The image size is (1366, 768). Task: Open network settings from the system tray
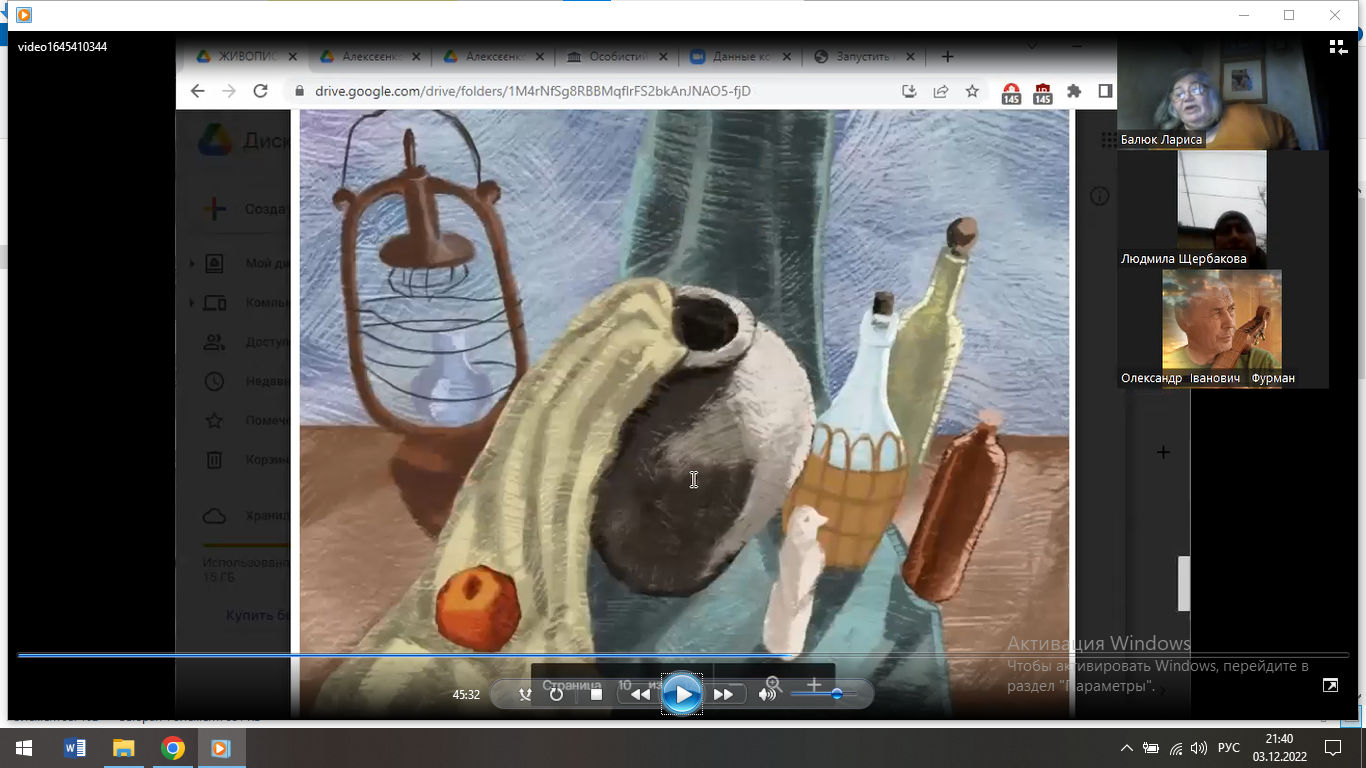click(x=1176, y=748)
